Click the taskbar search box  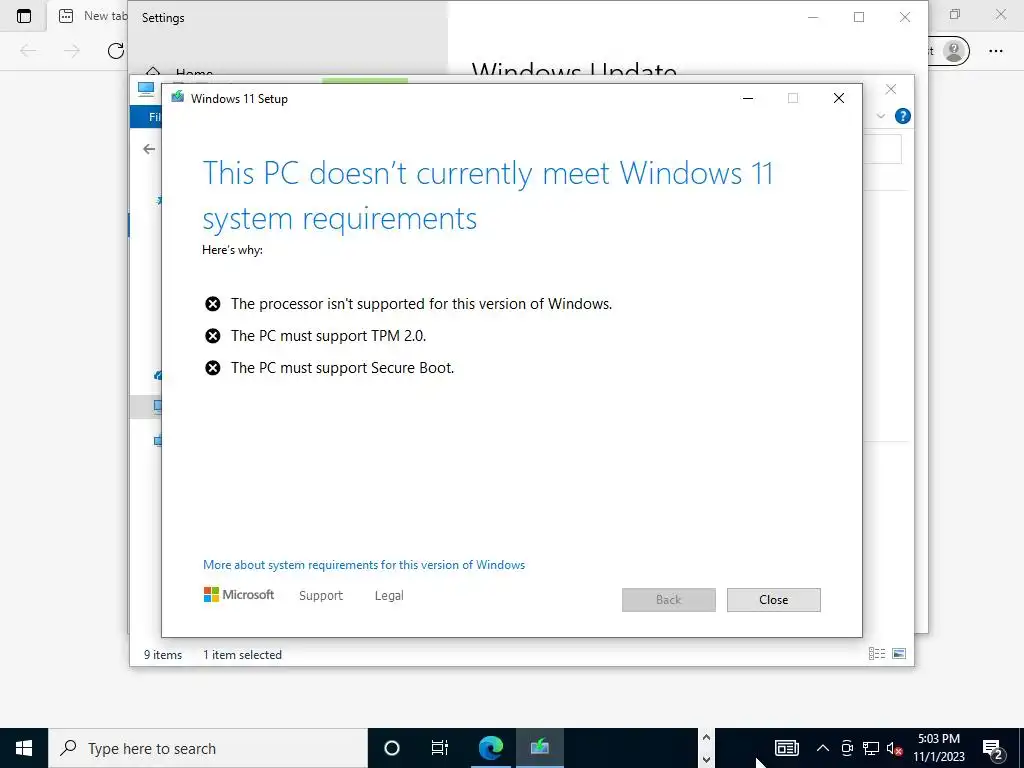pos(208,748)
